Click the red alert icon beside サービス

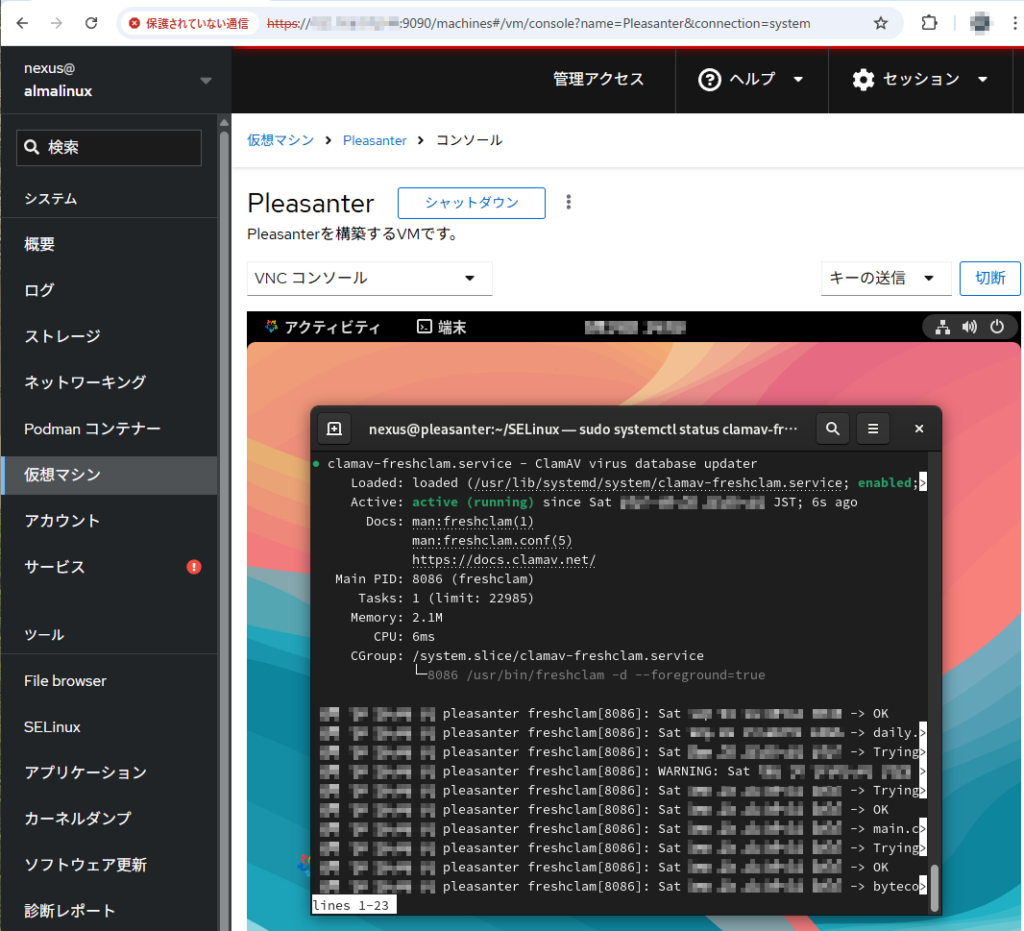click(x=194, y=567)
